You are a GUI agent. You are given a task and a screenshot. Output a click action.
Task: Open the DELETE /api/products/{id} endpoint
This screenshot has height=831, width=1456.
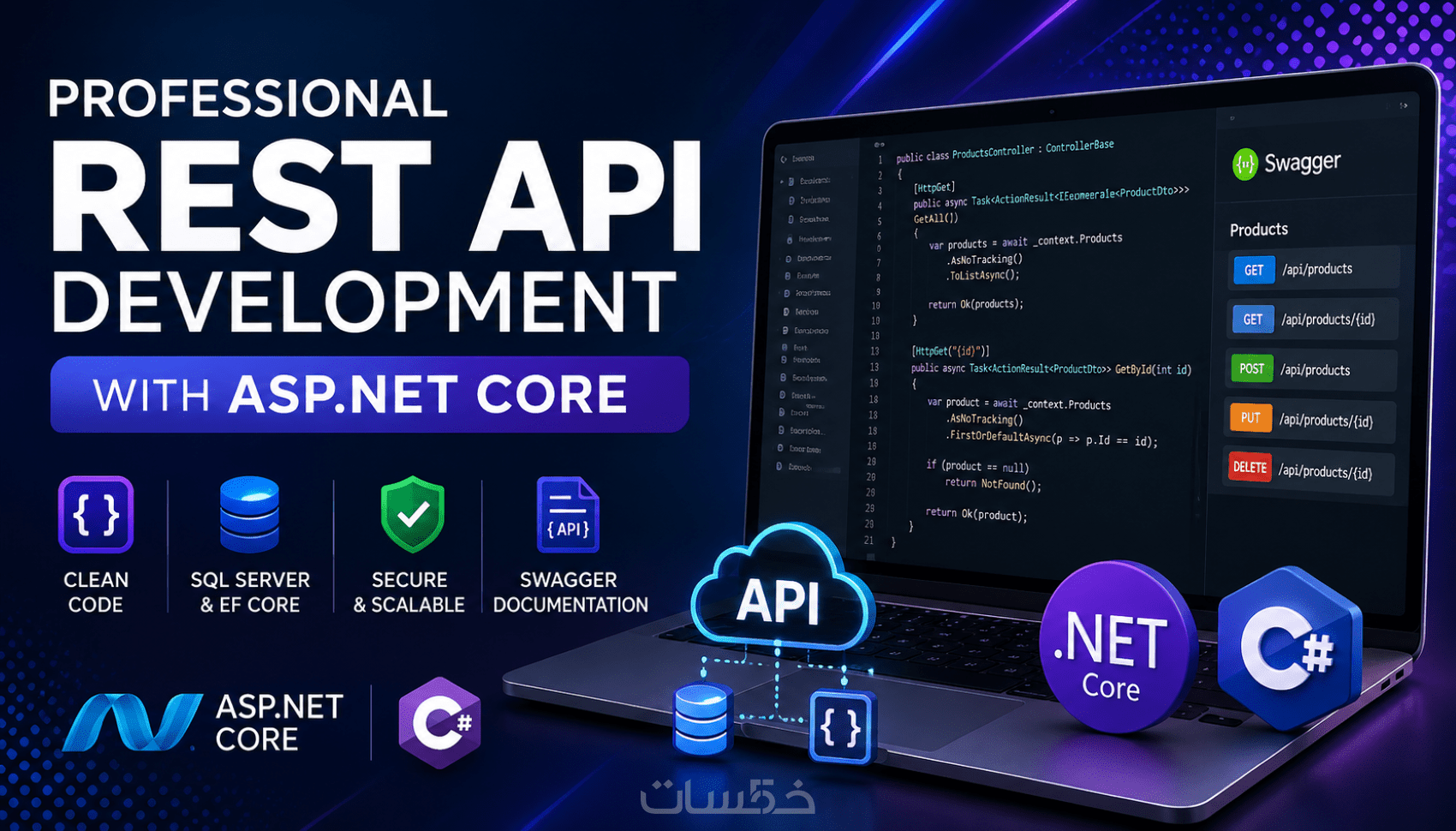click(x=1309, y=469)
